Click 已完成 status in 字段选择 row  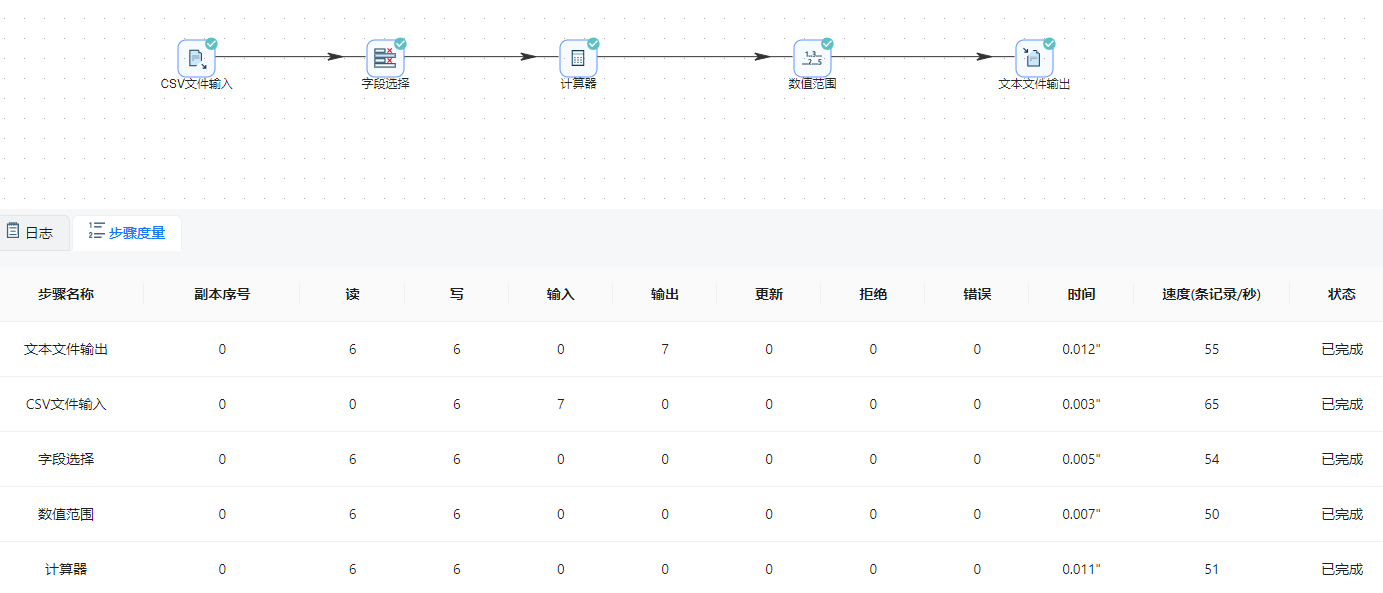click(x=1341, y=459)
